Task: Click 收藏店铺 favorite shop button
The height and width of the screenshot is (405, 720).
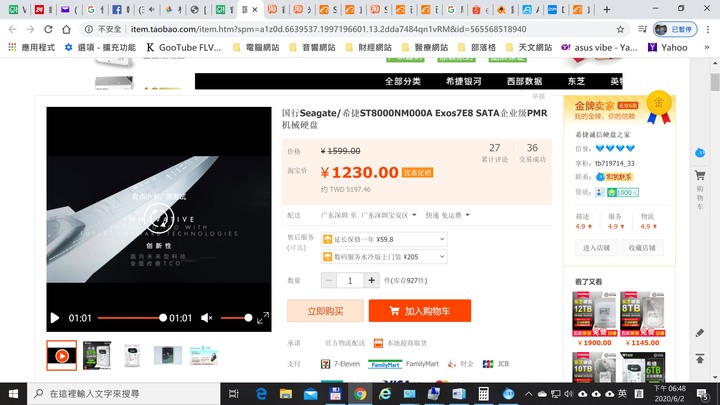Action: tap(642, 248)
